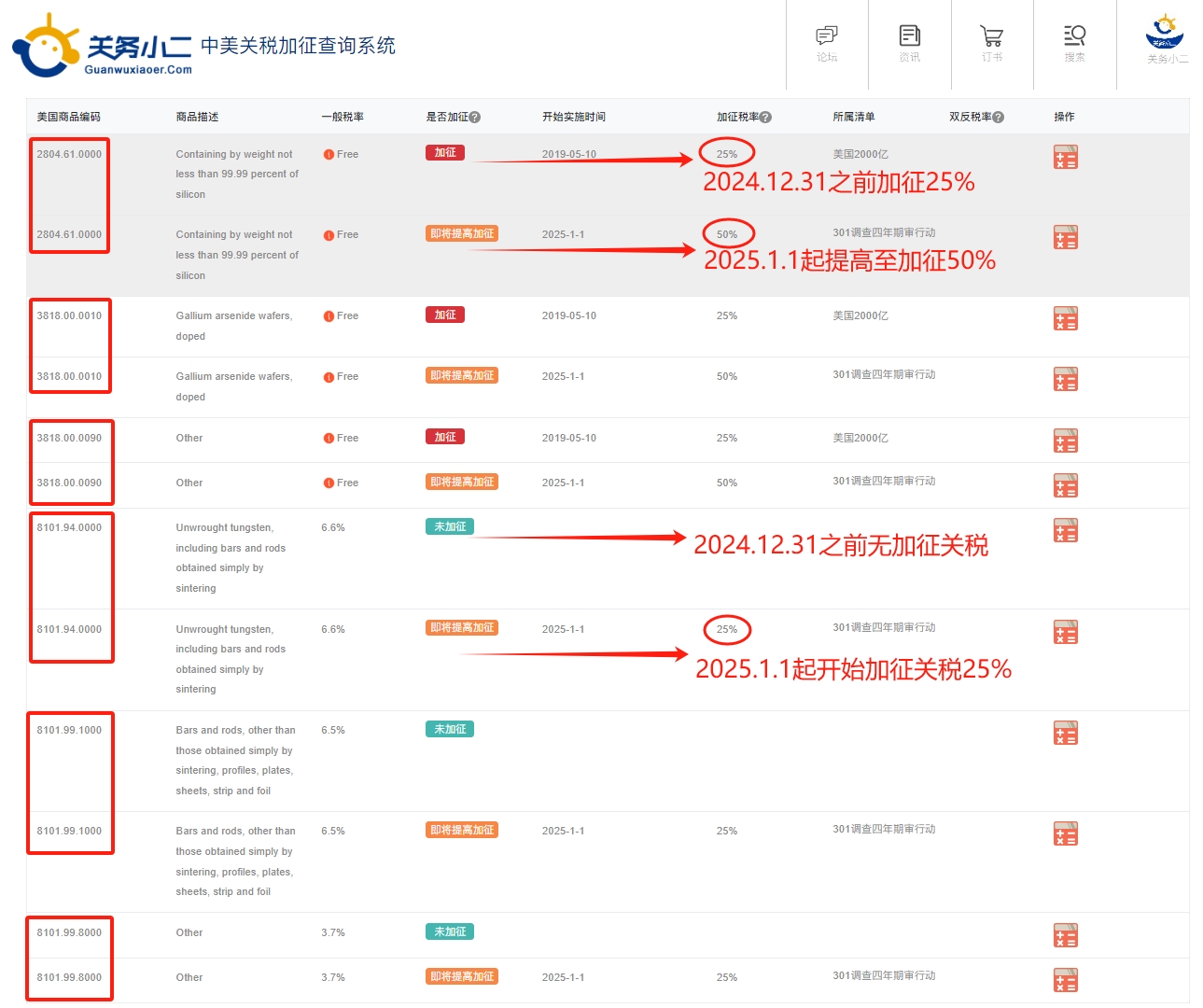Click the 25% rate in the 8101.99.8000 row

pos(727,978)
